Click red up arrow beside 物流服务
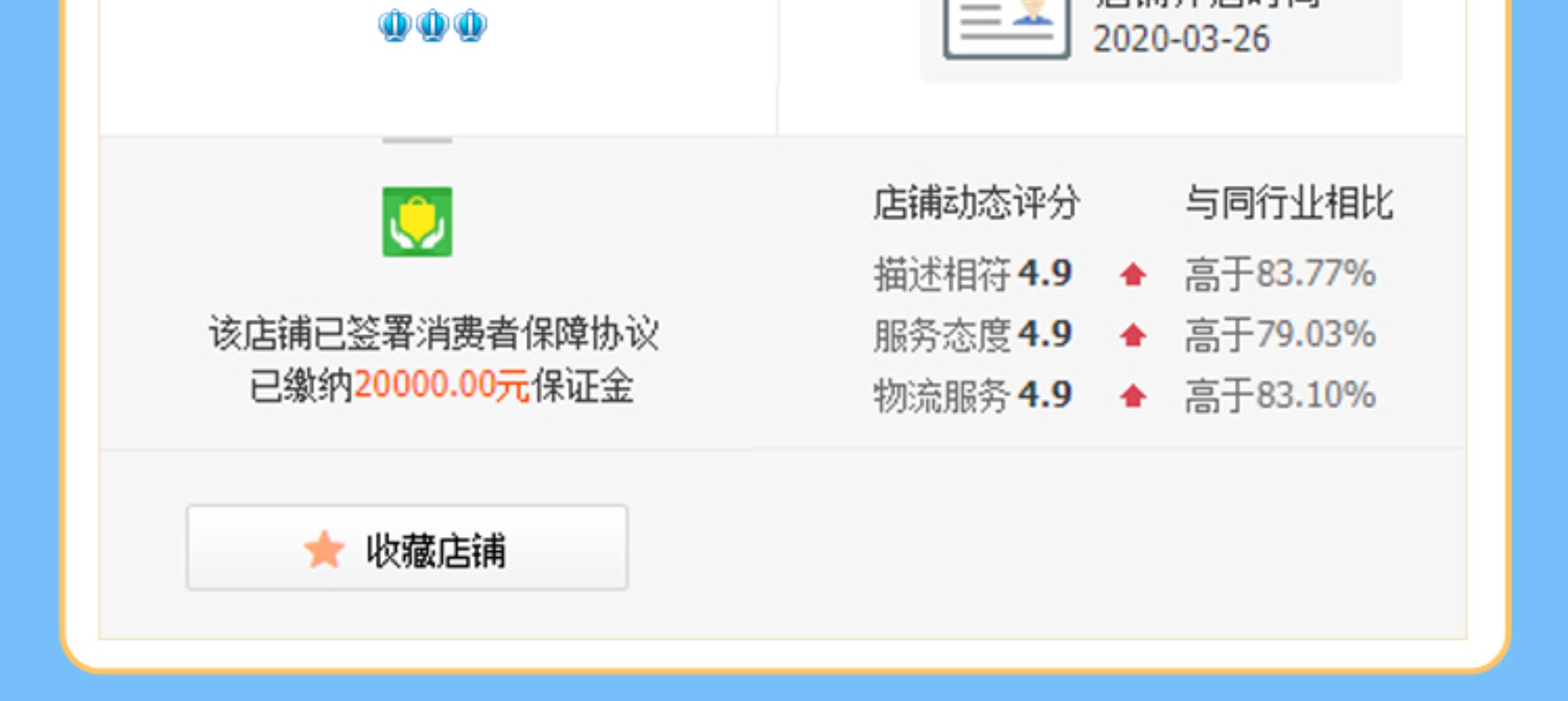 (1133, 395)
